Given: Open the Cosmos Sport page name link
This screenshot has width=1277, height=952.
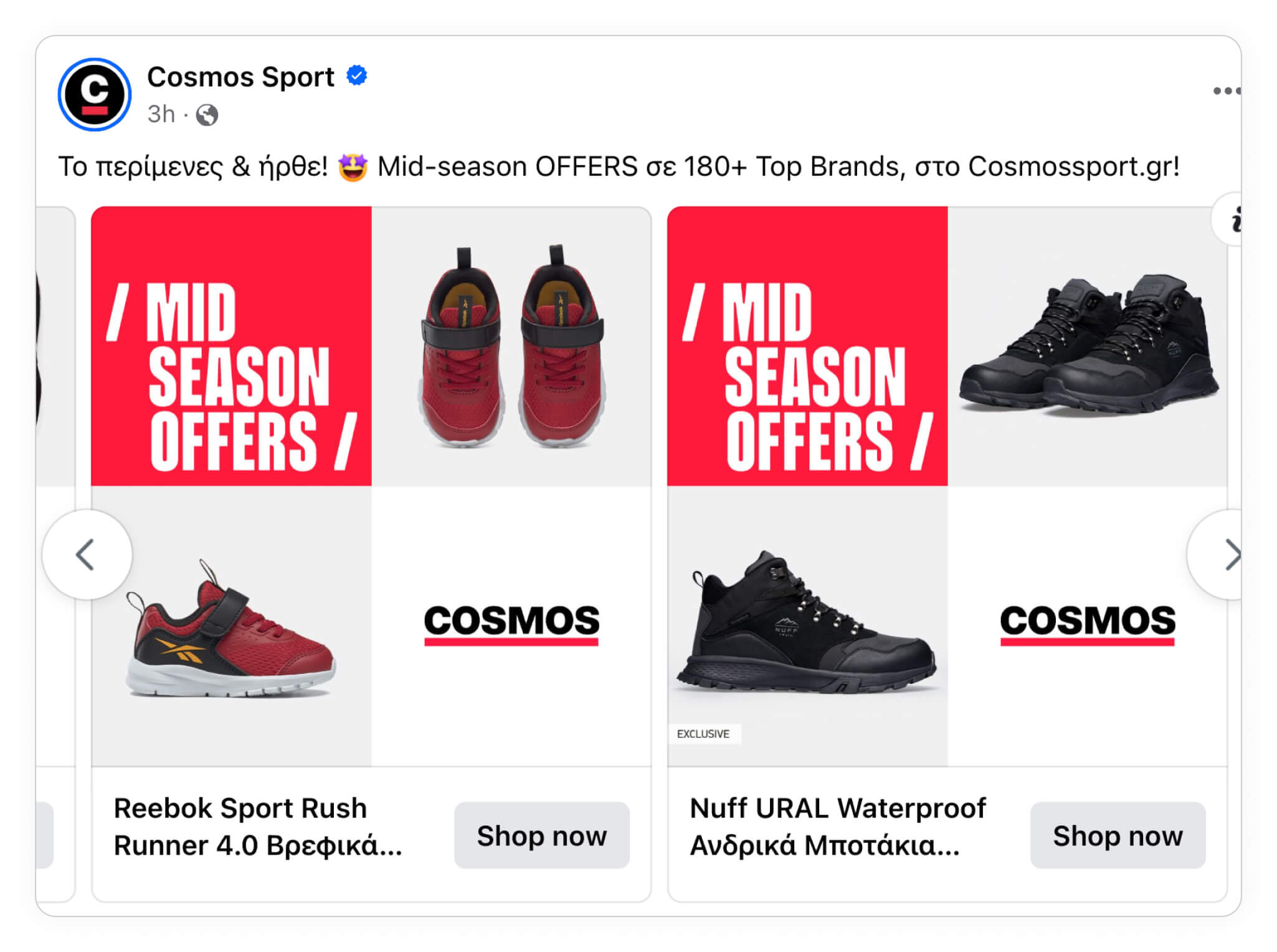Looking at the screenshot, I should pos(240,76).
